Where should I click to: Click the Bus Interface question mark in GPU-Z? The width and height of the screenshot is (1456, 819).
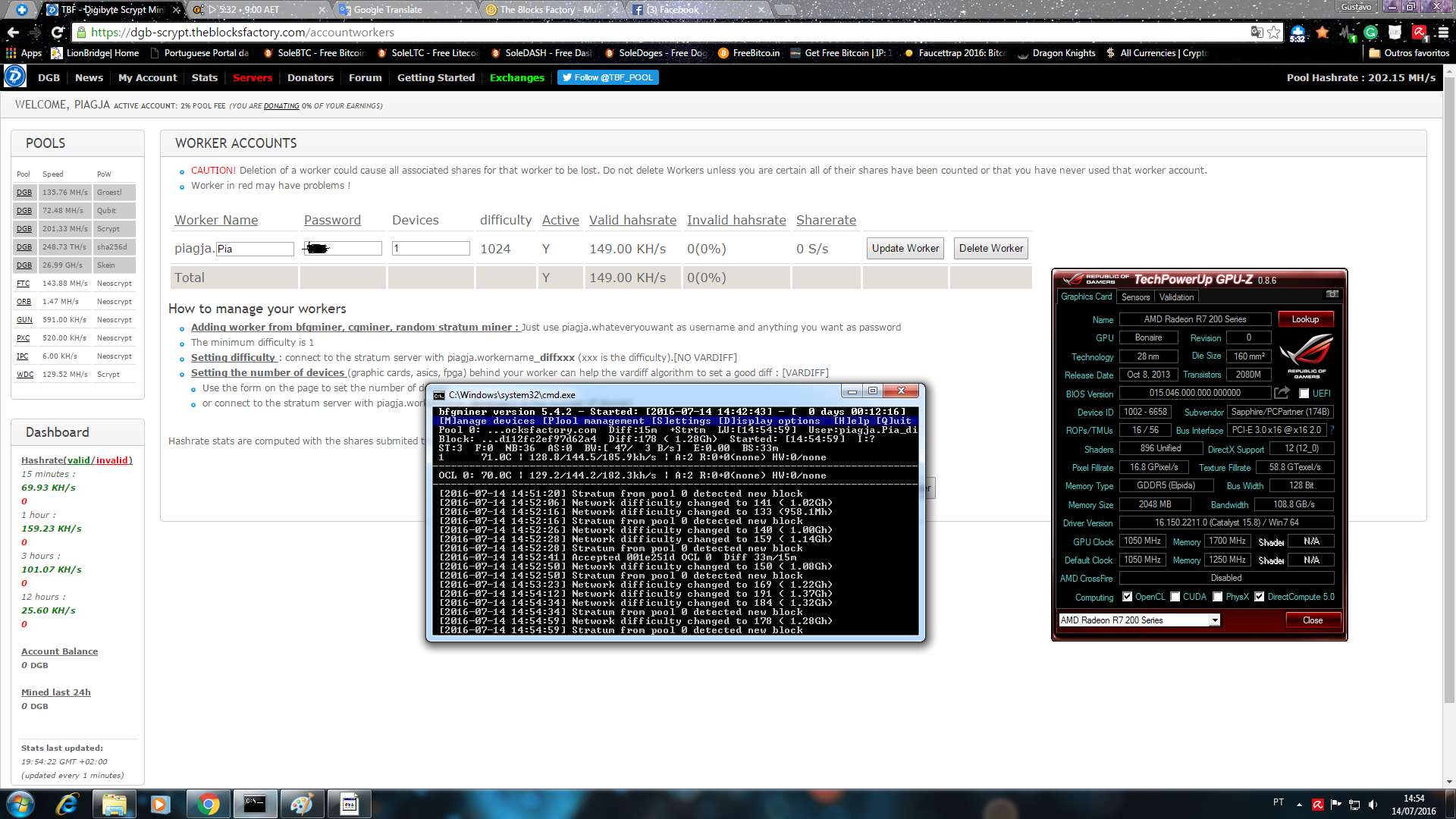point(1332,430)
